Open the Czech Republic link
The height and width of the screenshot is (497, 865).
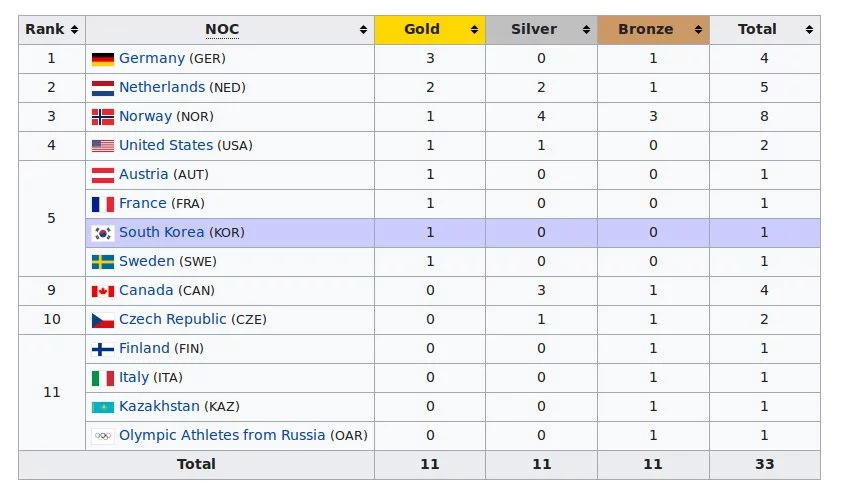coord(172,320)
